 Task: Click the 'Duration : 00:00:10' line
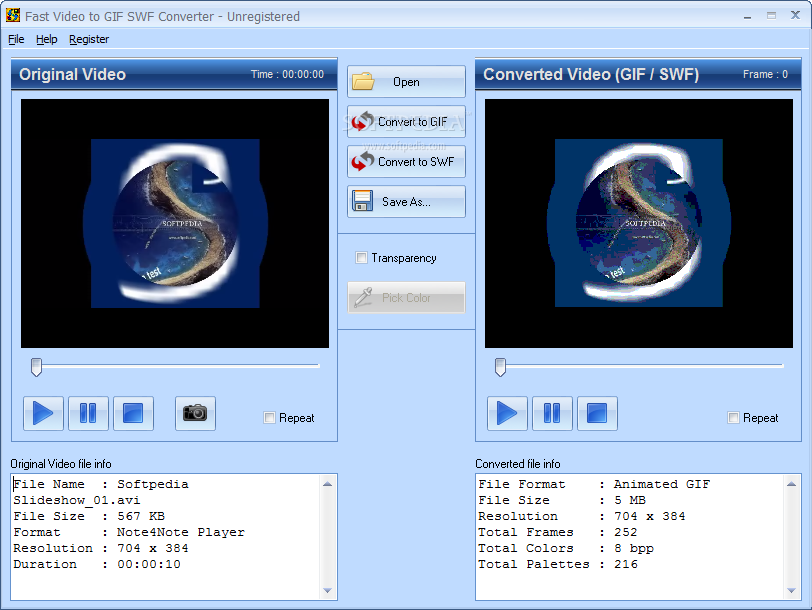pyautogui.click(x=97, y=564)
